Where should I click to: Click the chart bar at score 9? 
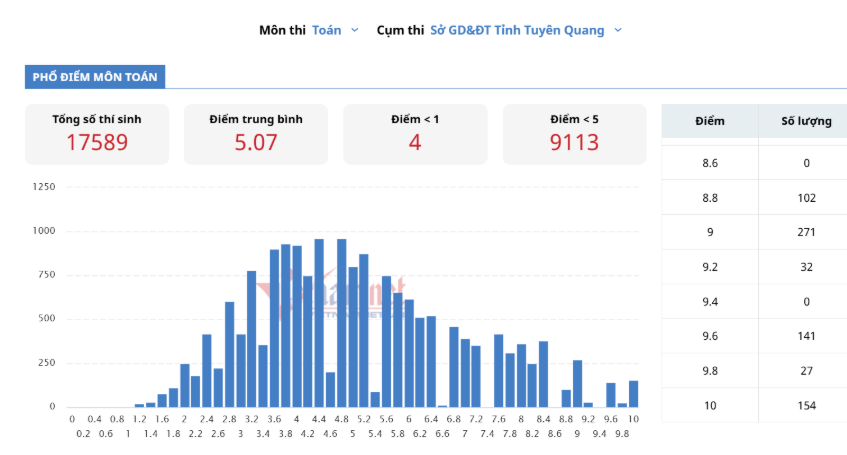coord(577,384)
